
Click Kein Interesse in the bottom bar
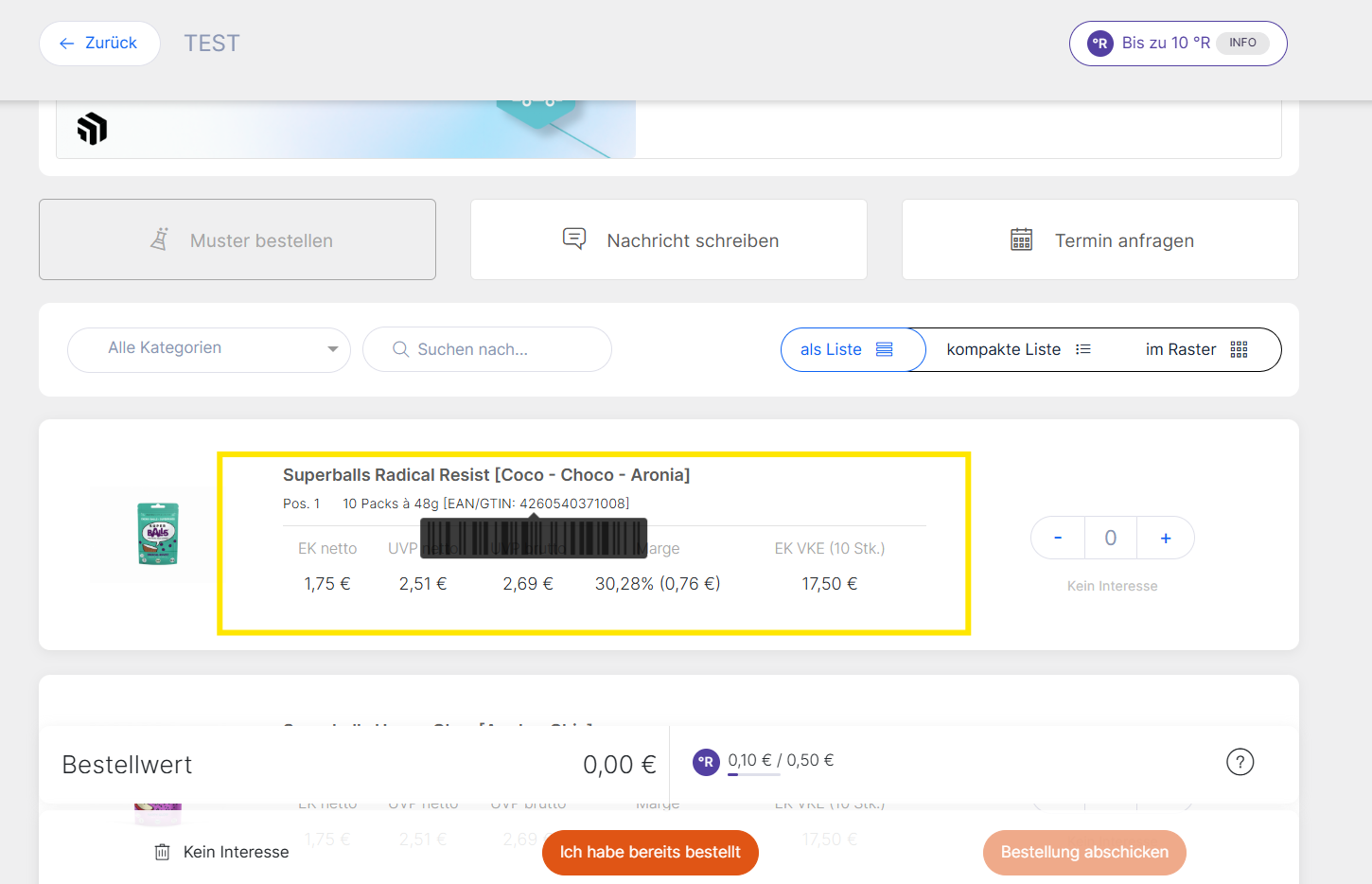tap(237, 852)
